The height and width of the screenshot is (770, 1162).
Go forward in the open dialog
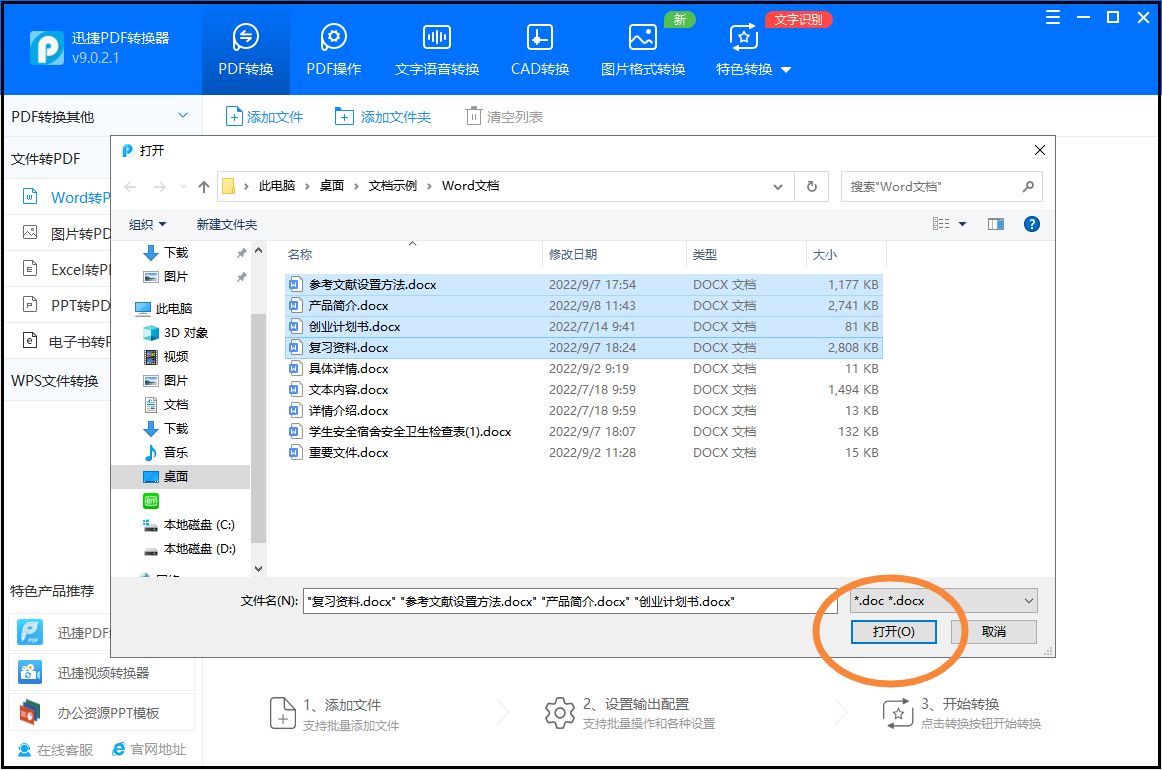point(159,187)
